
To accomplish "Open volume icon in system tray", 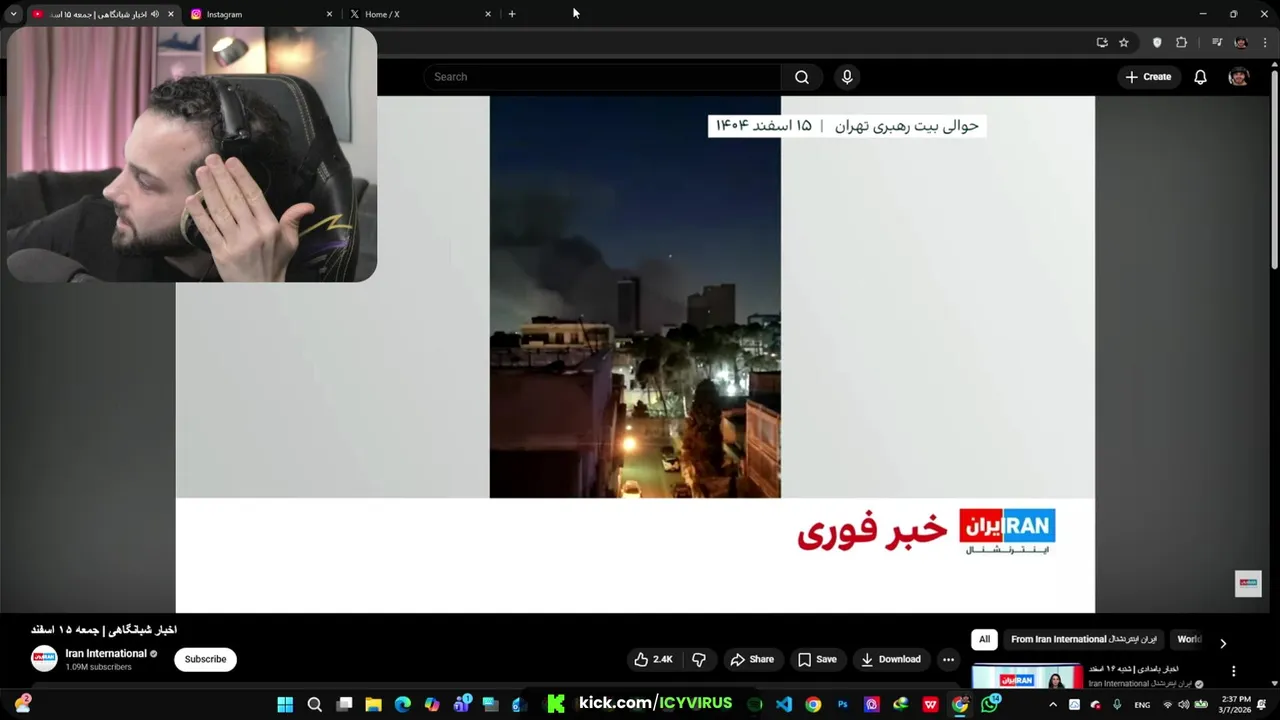I will pos(1184,705).
